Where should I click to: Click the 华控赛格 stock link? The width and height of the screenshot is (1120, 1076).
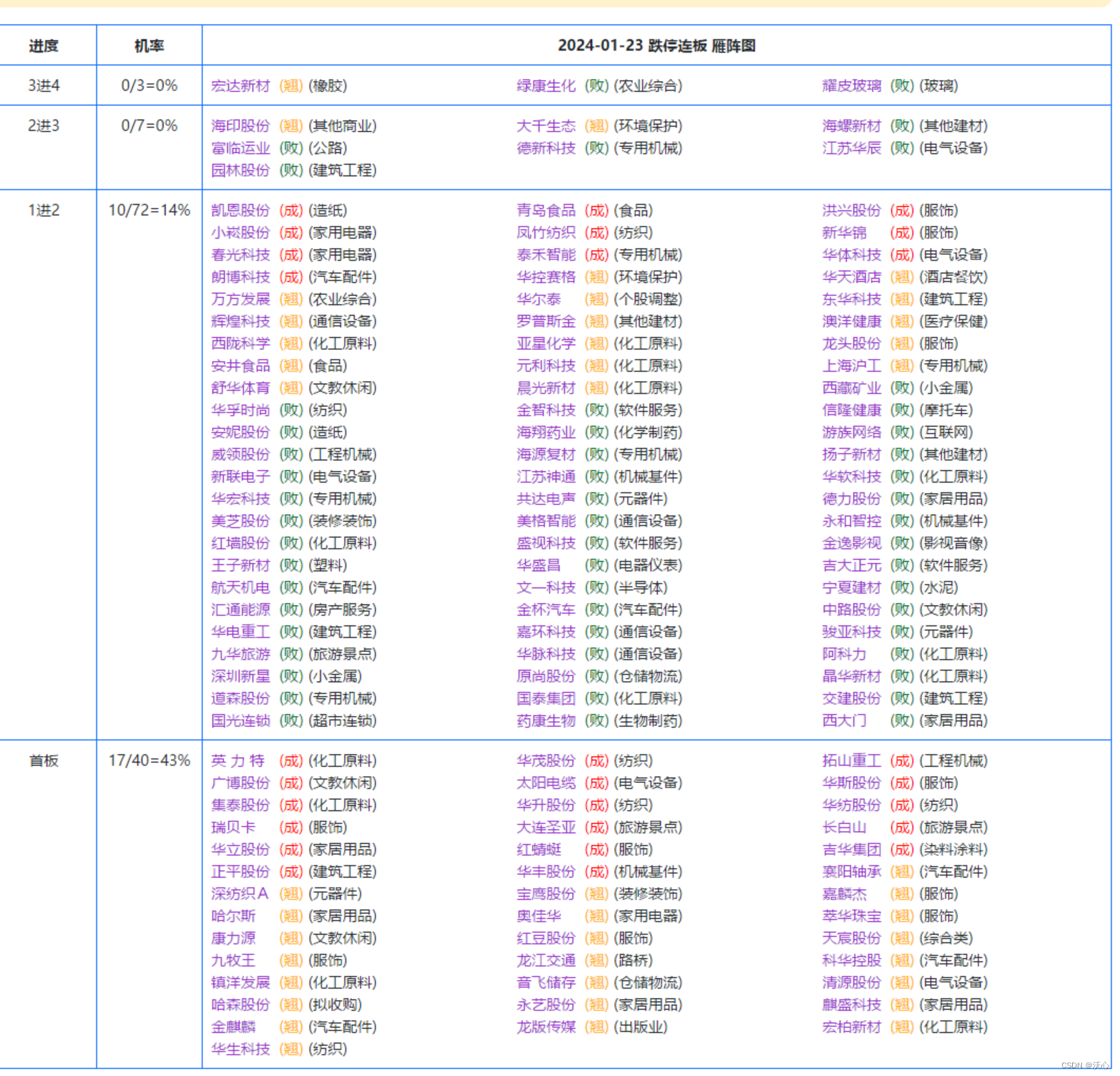click(546, 277)
